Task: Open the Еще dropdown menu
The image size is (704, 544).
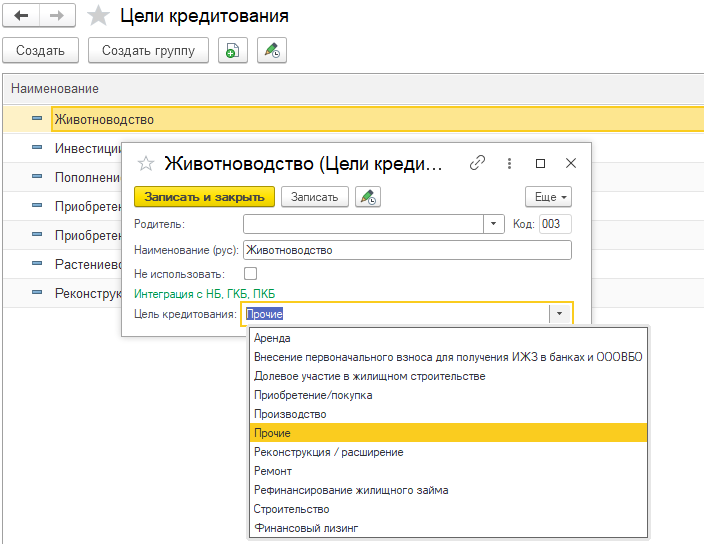Action: (x=548, y=197)
